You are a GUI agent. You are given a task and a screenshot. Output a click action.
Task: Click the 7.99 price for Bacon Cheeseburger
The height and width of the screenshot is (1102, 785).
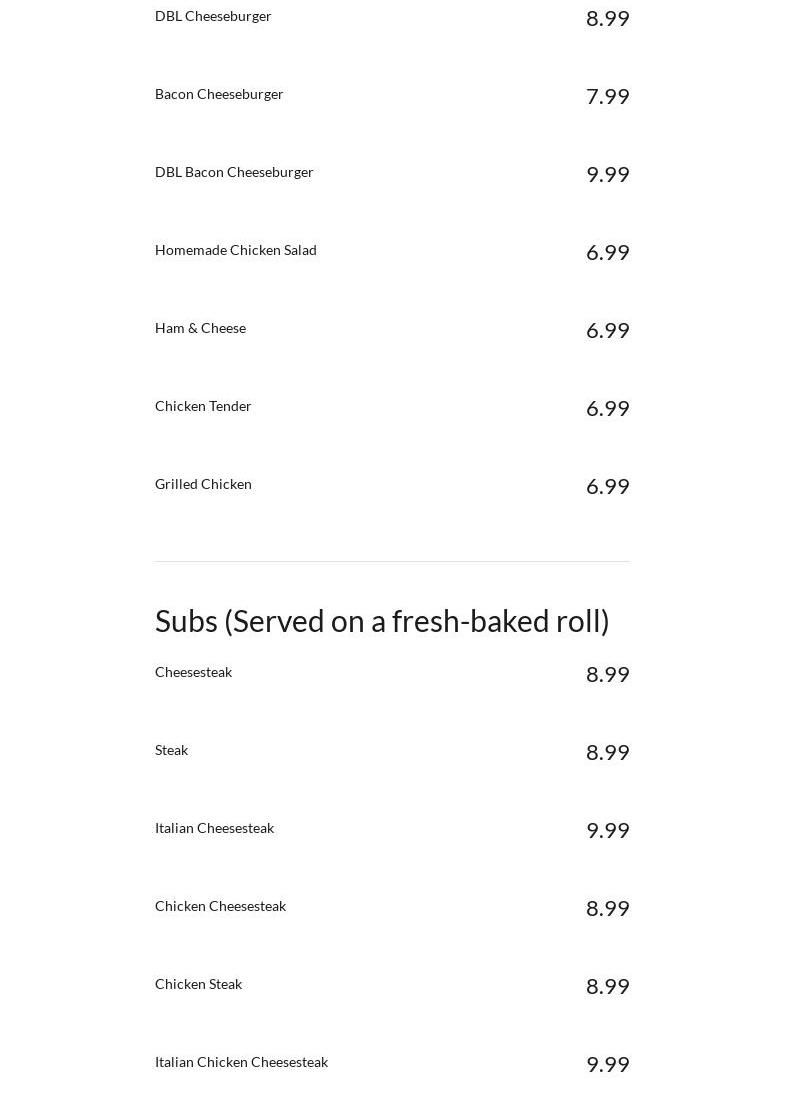[x=607, y=96]
